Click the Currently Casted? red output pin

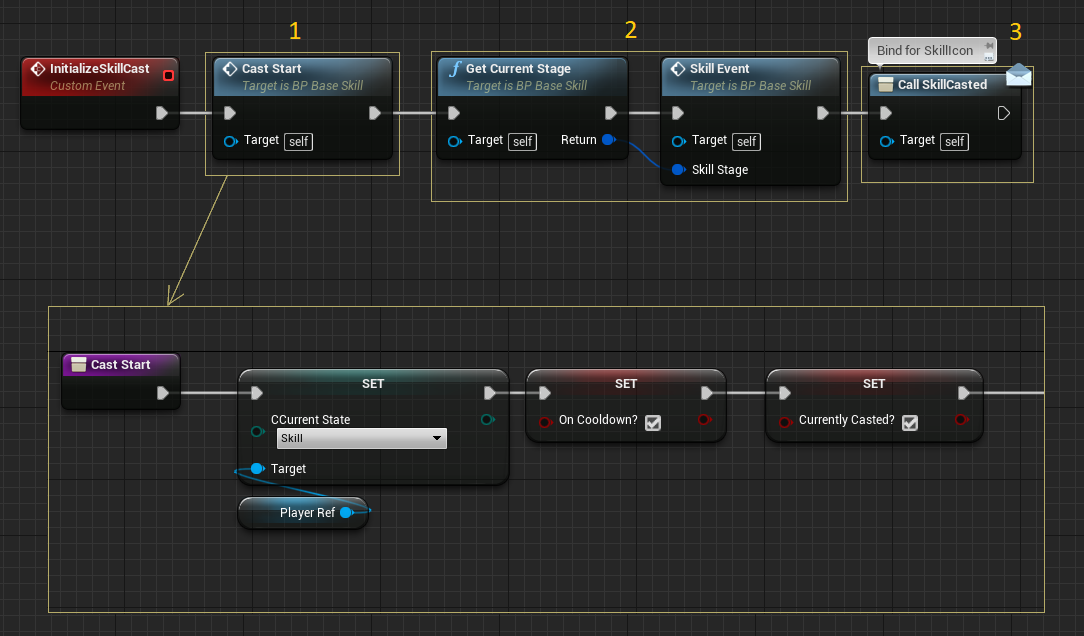(x=961, y=420)
